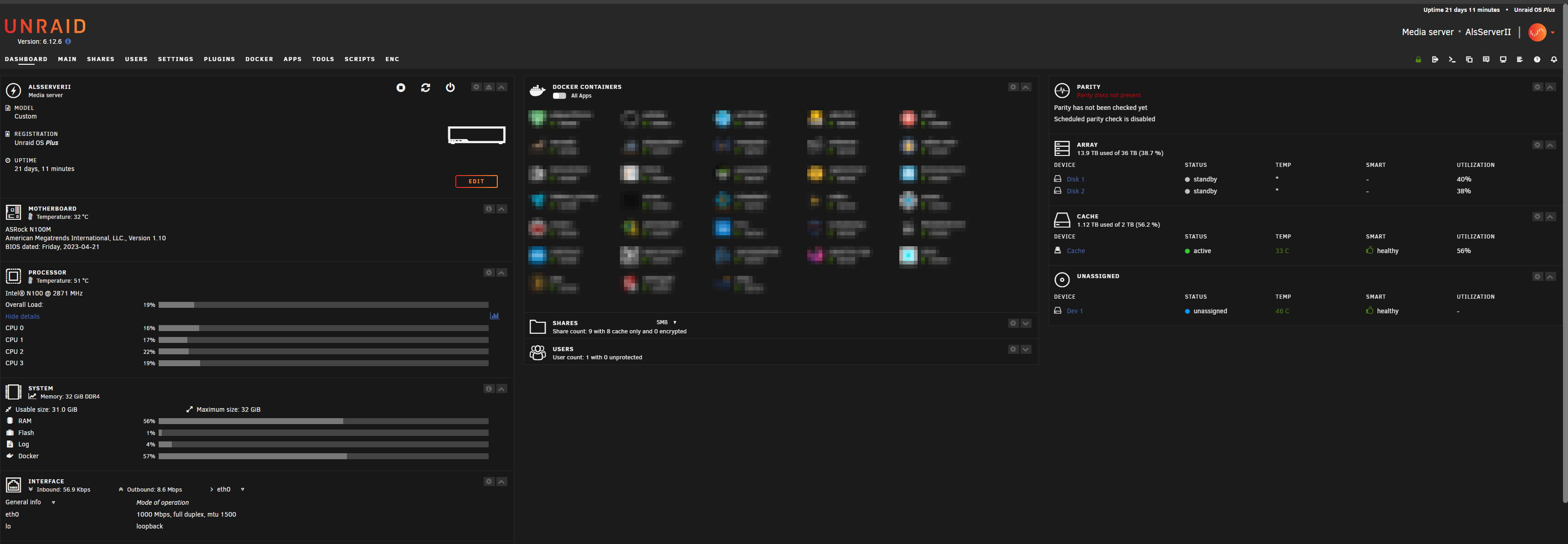This screenshot has width=1568, height=544.
Task: Open the Cache device link
Action: click(x=1076, y=250)
